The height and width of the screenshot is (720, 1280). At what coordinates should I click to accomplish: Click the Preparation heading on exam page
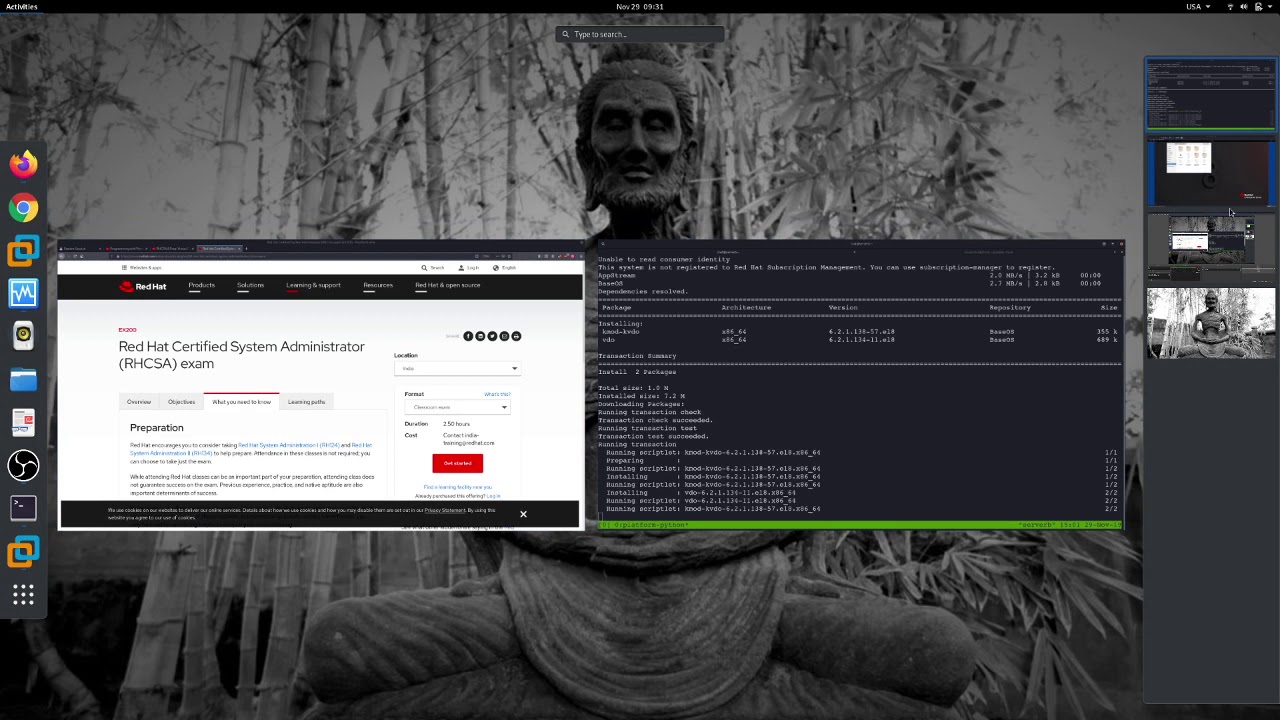coord(157,427)
